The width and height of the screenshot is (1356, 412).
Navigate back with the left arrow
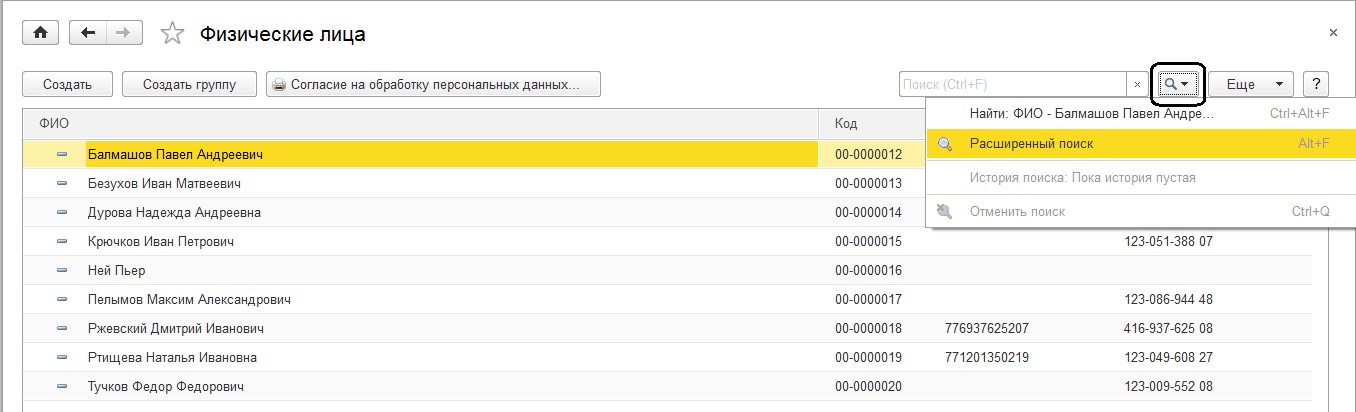click(88, 33)
